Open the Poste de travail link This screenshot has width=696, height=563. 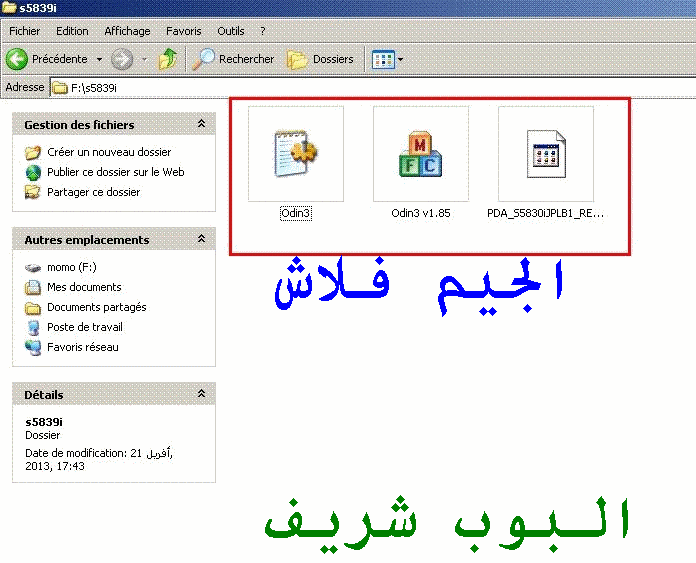click(x=85, y=327)
